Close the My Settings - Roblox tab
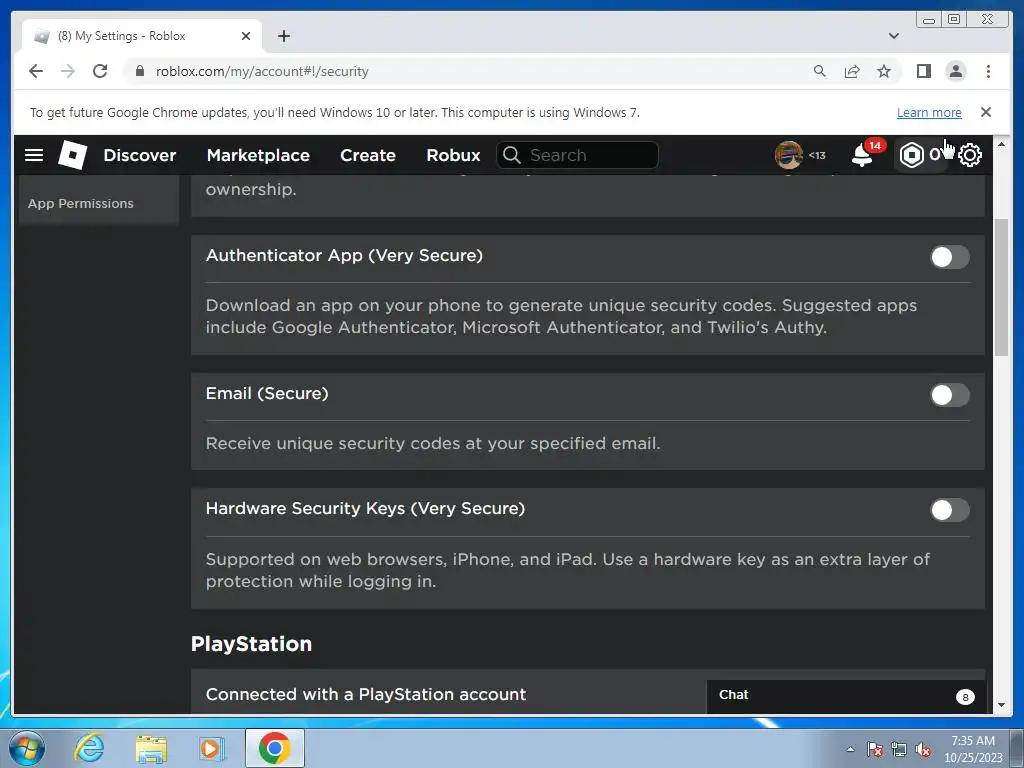1024x768 pixels. 246,36
